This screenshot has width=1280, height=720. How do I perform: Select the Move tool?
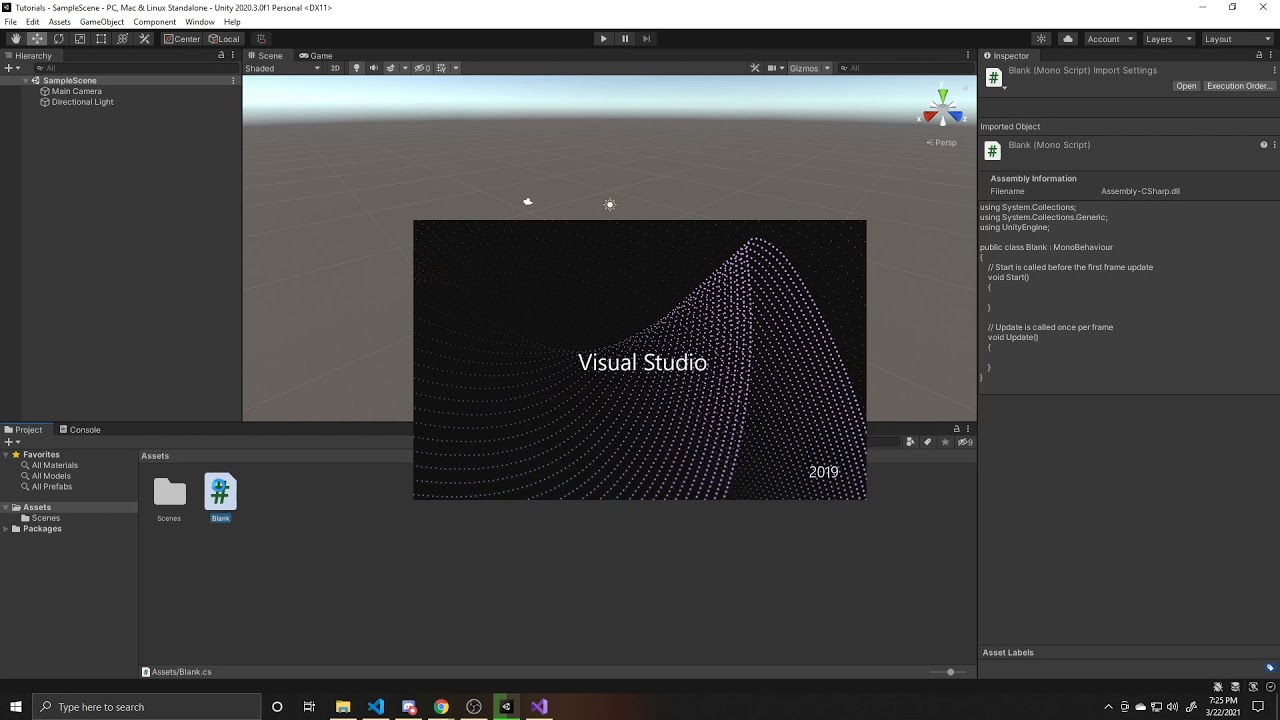tap(37, 39)
